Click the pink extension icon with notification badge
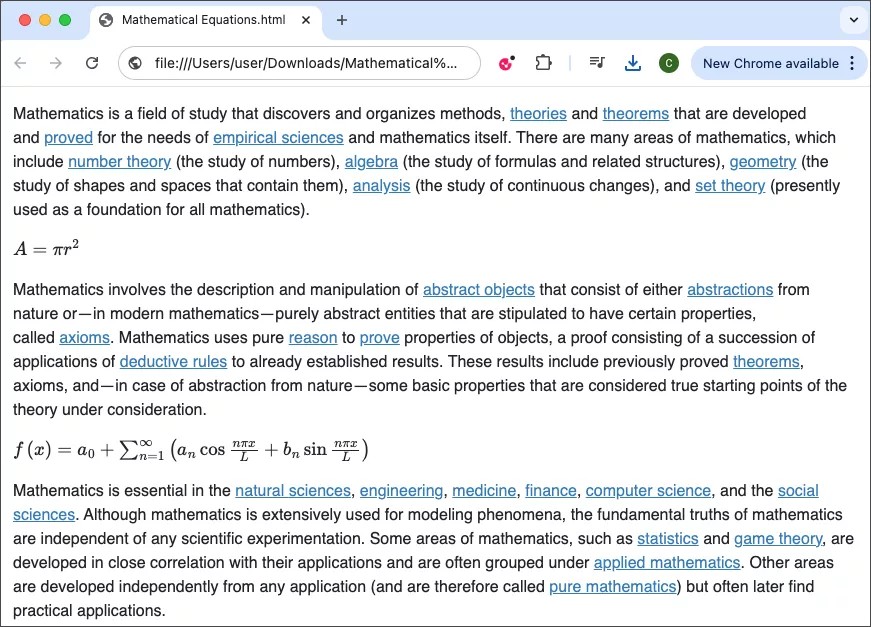Viewport: 871px width, 627px height. point(506,62)
